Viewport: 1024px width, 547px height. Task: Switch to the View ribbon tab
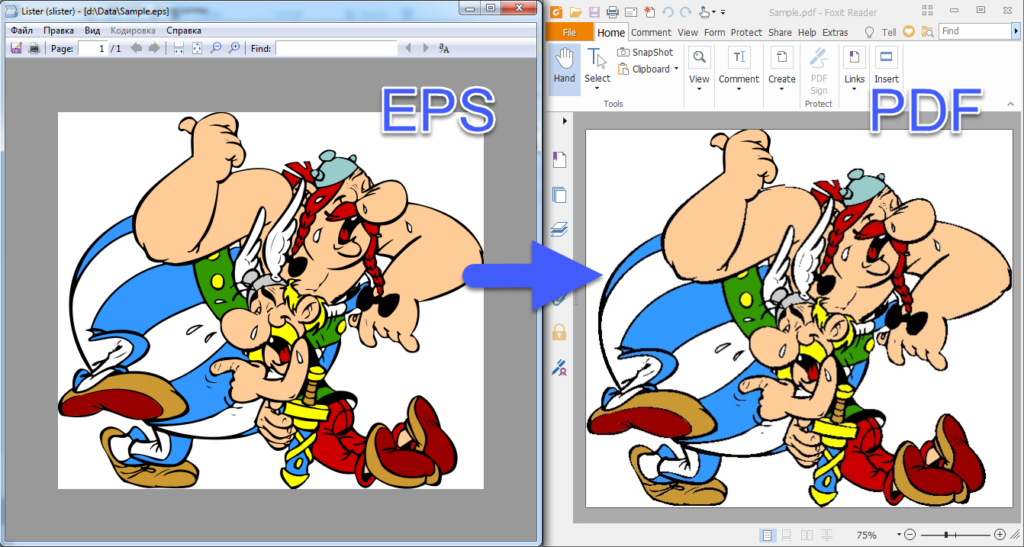(x=688, y=32)
